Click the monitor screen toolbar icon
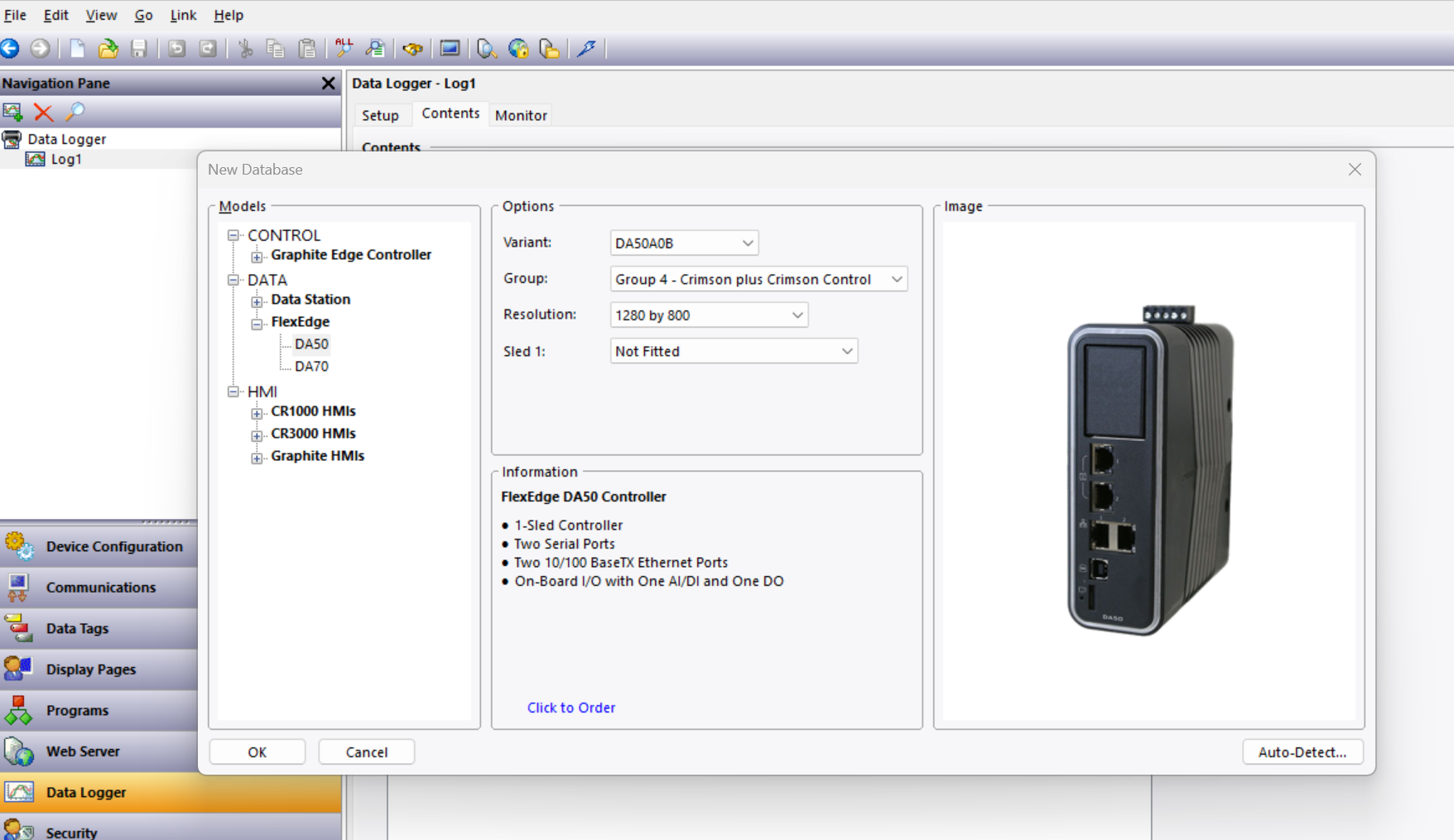This screenshot has width=1454, height=840. point(450,49)
